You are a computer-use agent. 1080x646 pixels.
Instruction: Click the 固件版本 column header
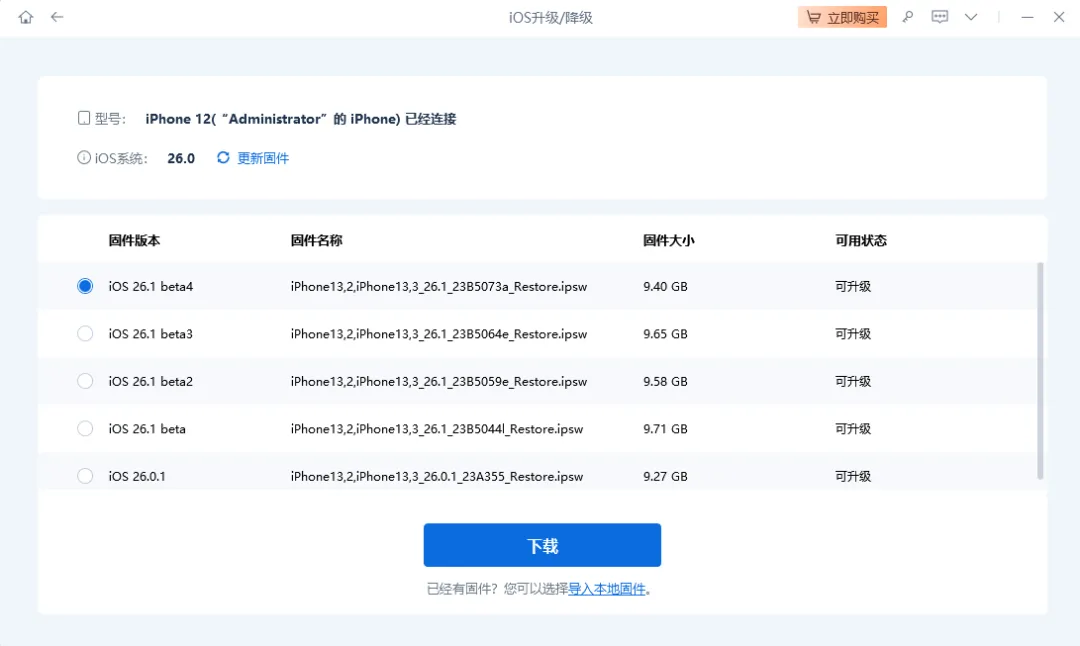click(x=134, y=240)
